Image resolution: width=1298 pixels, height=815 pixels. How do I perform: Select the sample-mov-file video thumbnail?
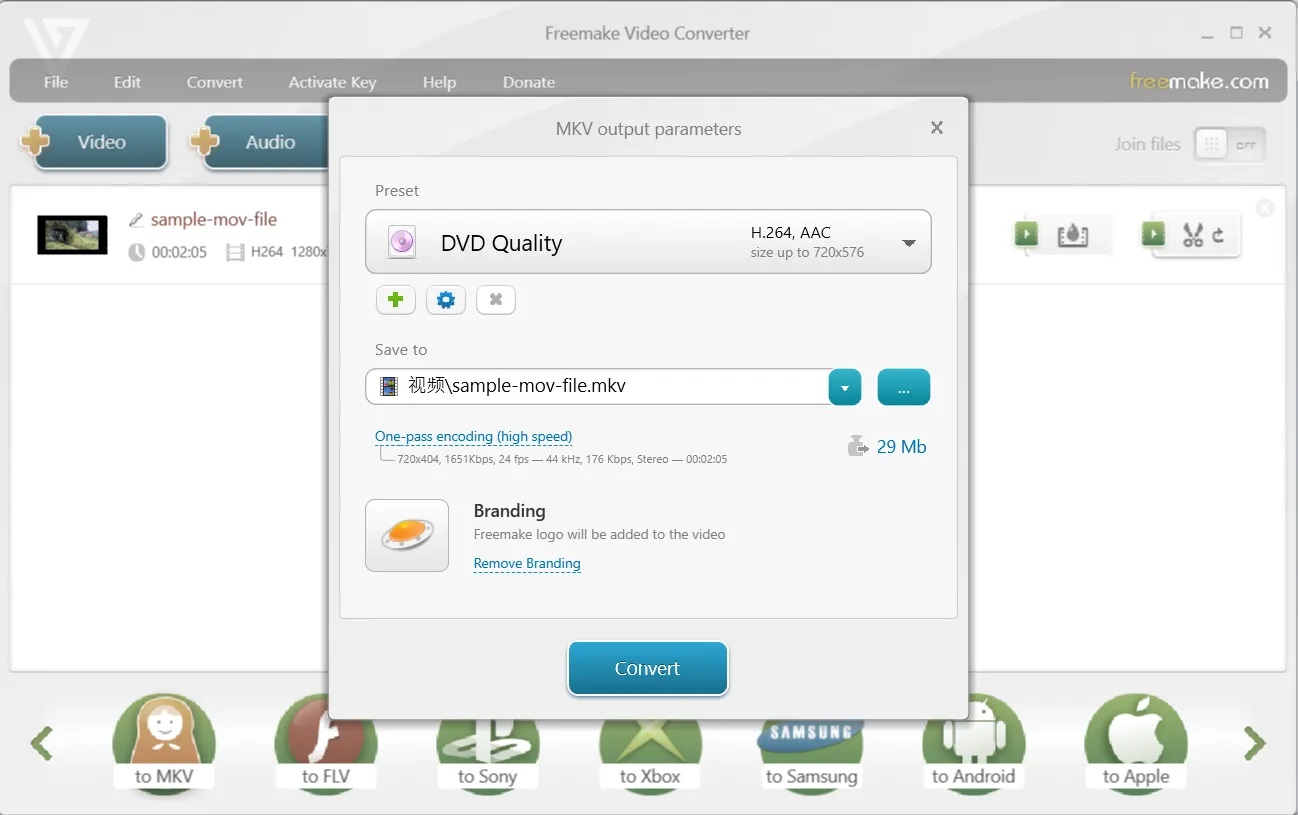point(72,235)
